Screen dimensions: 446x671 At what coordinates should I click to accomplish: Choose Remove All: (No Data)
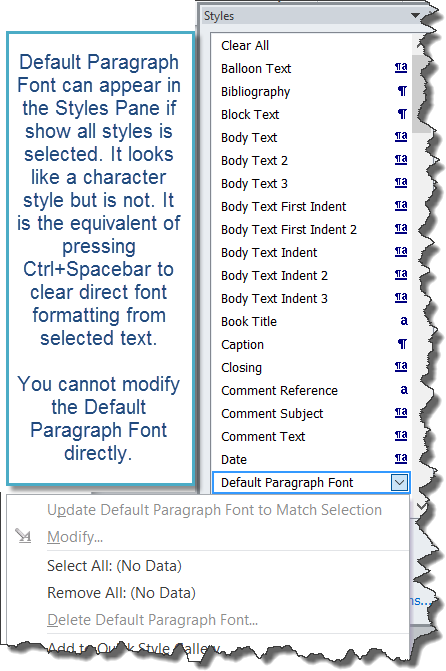tap(122, 593)
